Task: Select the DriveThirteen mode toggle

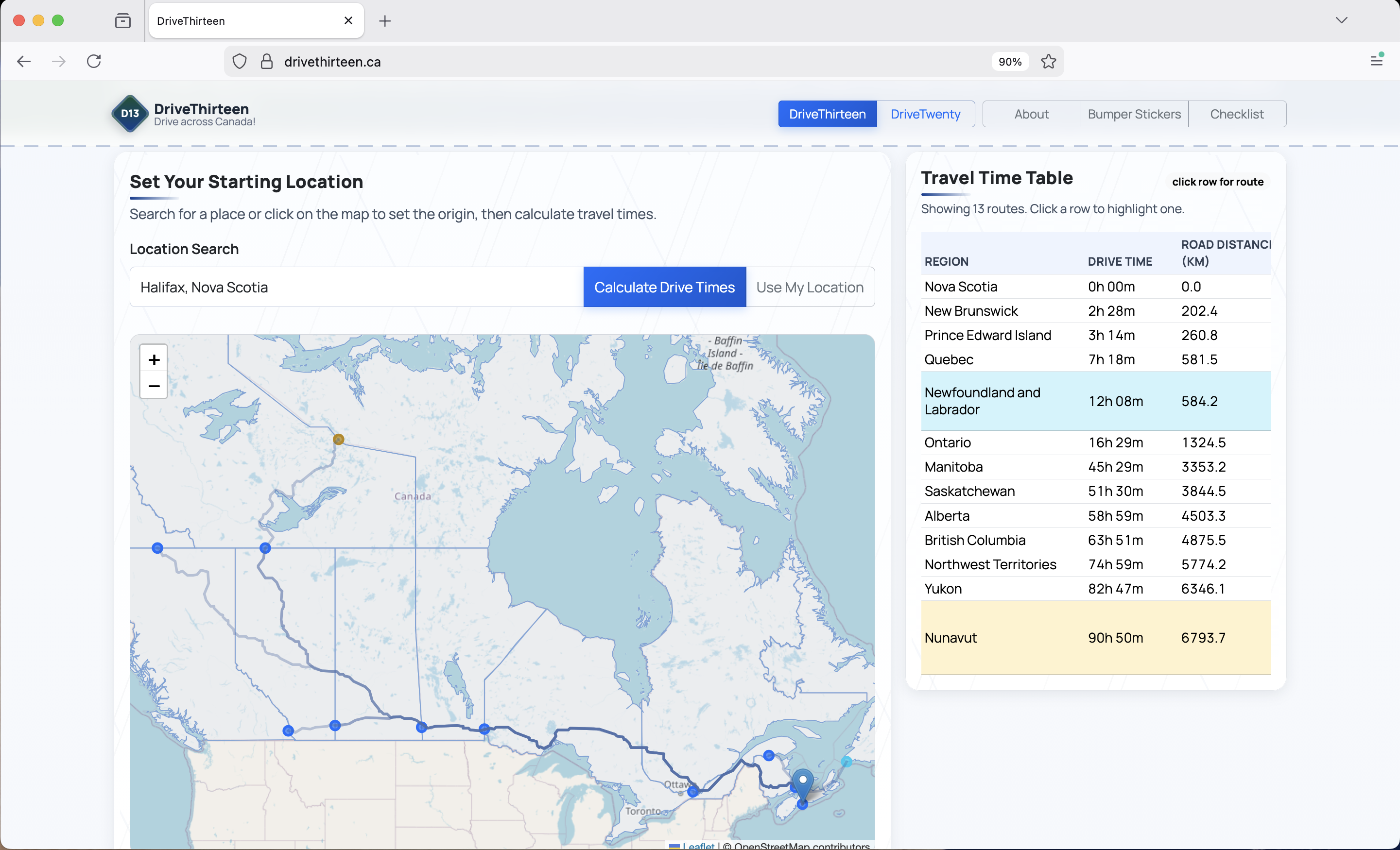Action: [x=827, y=114]
